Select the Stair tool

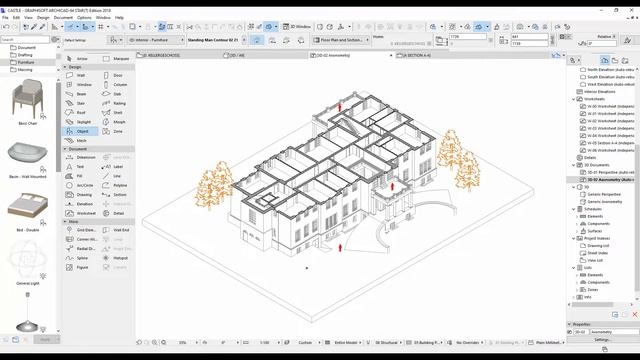point(80,103)
